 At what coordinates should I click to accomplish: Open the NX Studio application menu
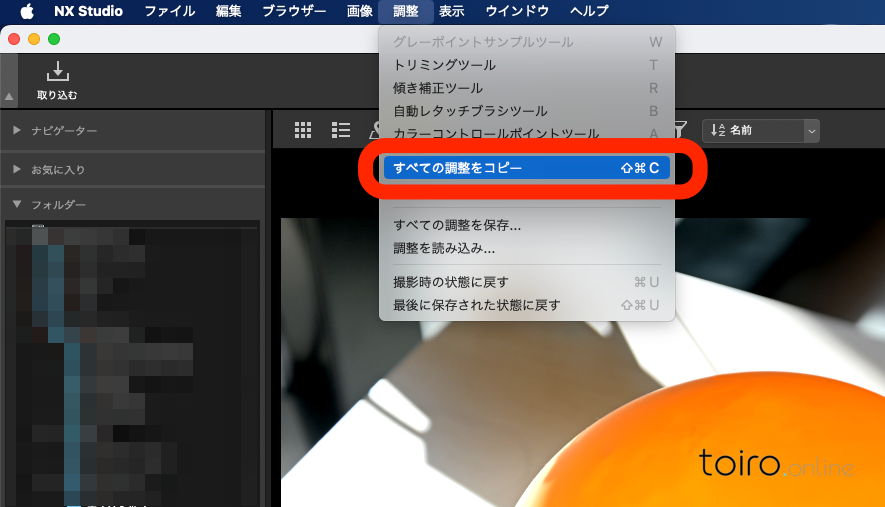click(88, 11)
